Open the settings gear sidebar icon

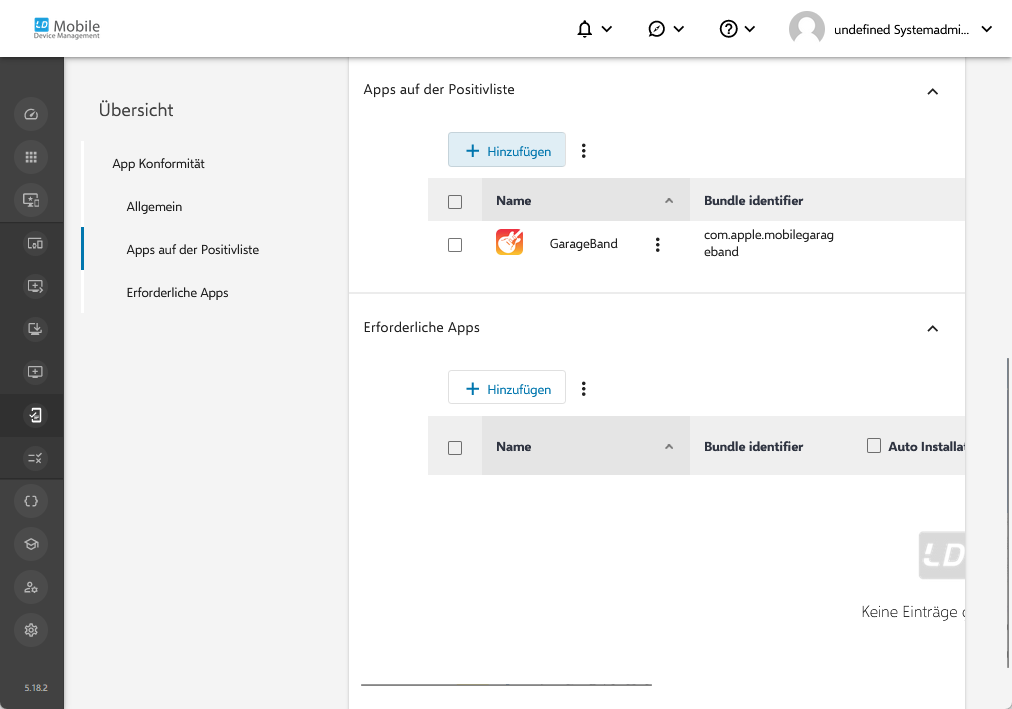[x=31, y=630]
